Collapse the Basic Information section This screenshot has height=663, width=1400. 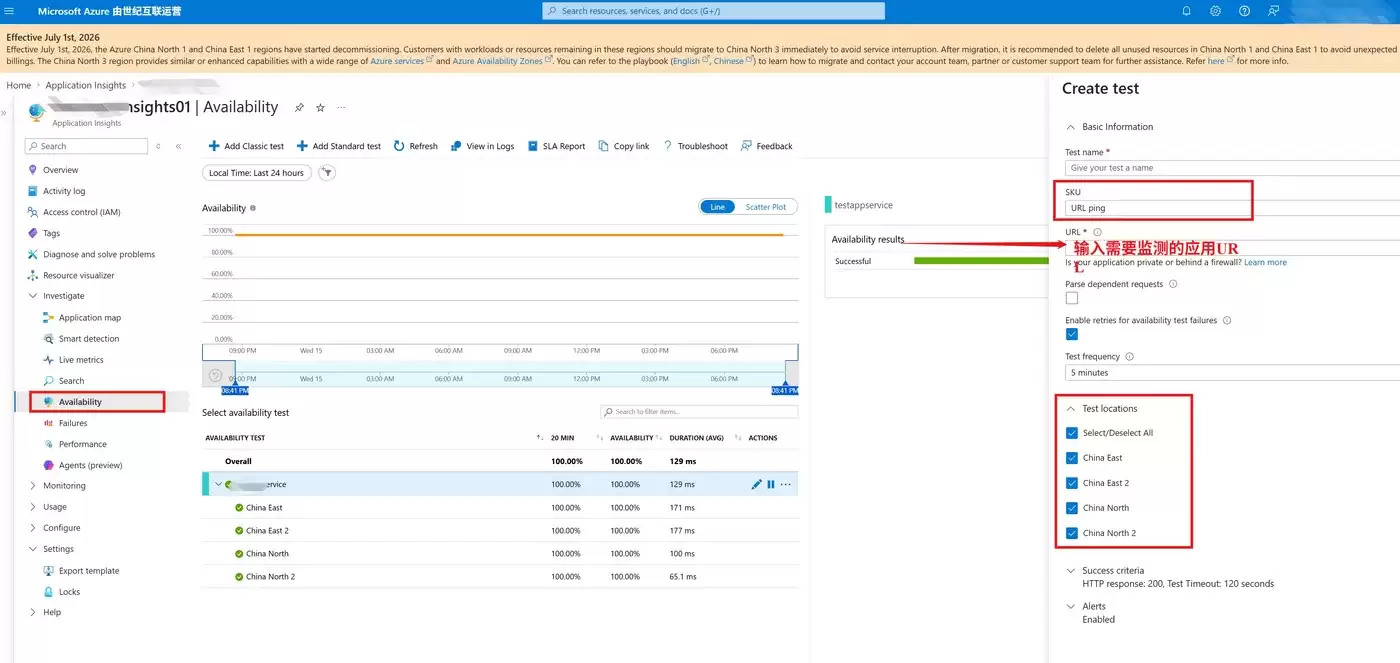tap(1071, 127)
